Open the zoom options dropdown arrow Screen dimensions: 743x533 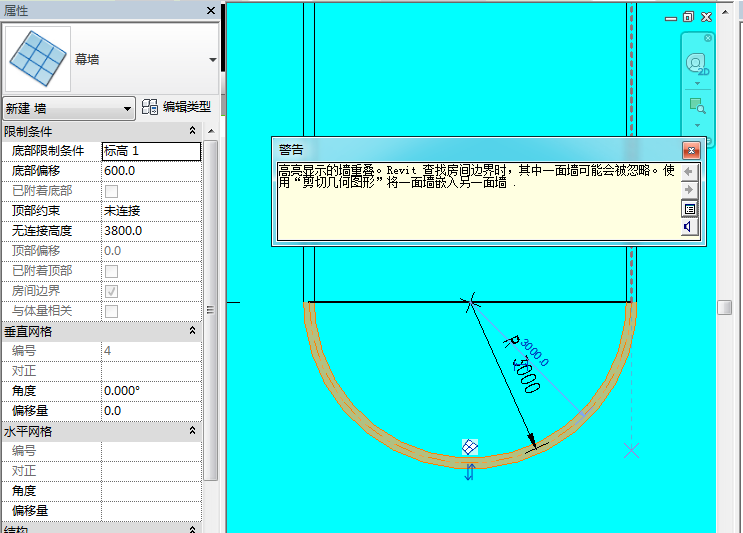point(697,126)
